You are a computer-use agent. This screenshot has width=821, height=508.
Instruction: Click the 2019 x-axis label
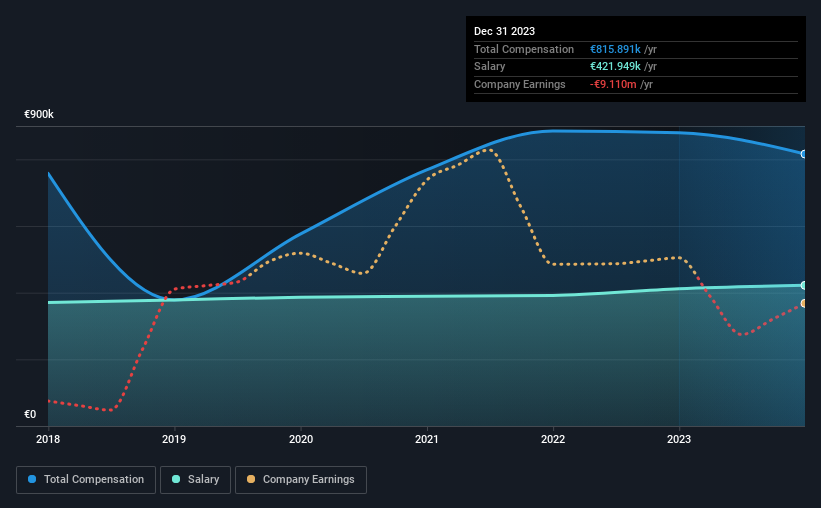(174, 439)
